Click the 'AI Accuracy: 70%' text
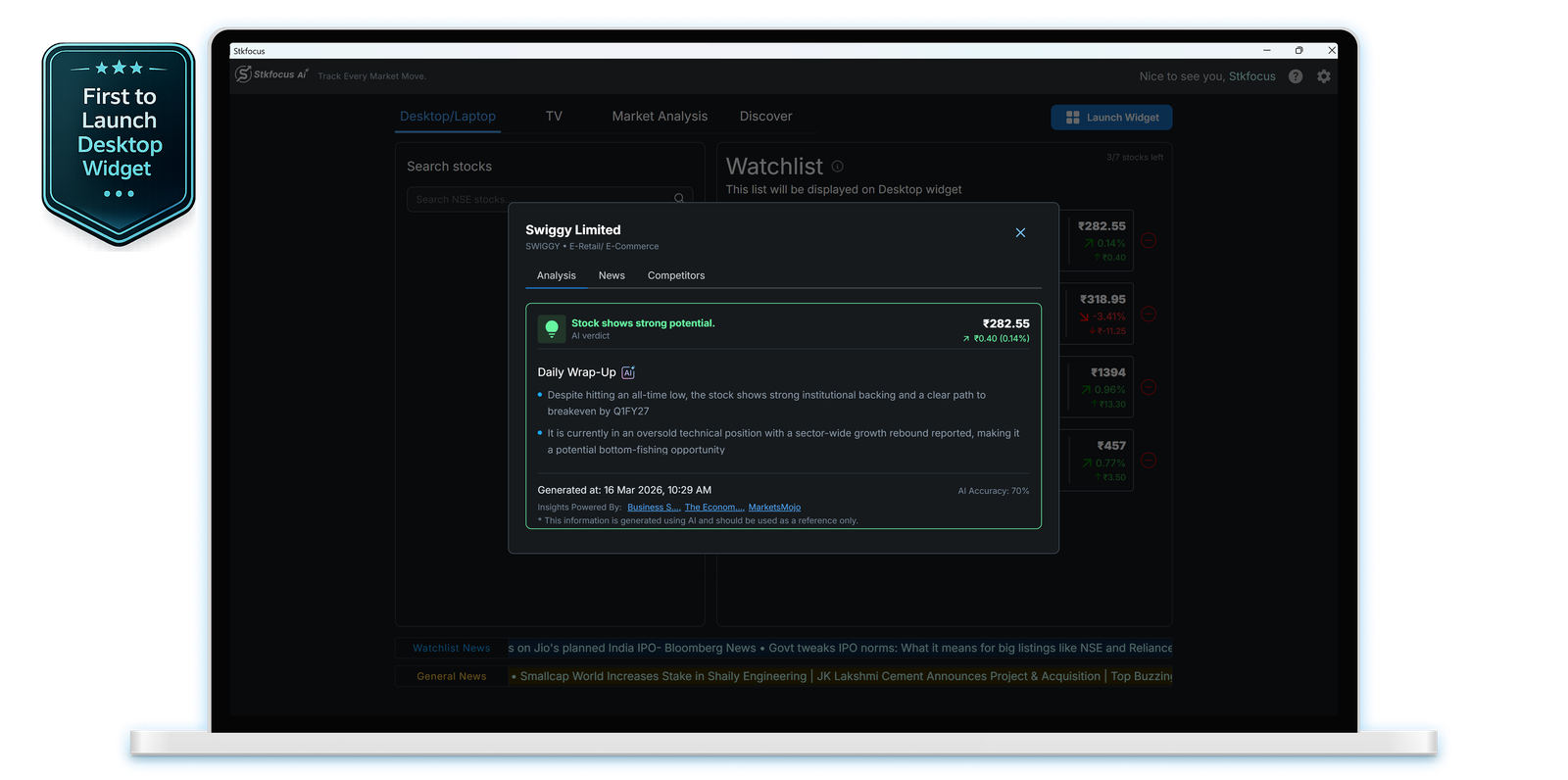 point(994,491)
